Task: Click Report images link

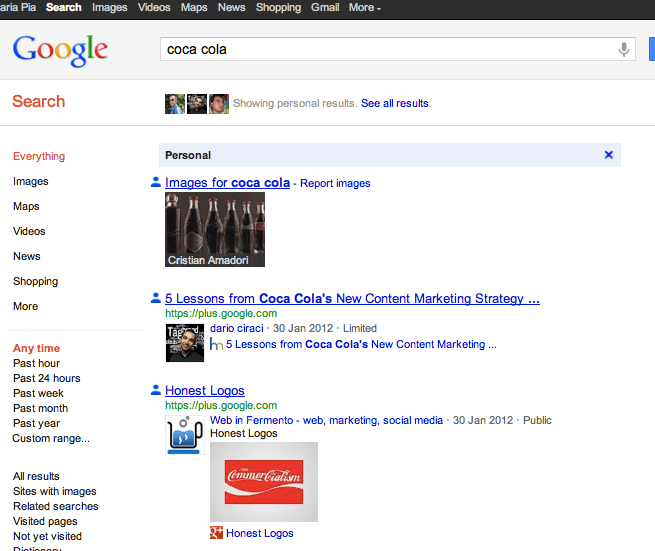Action: [335, 183]
